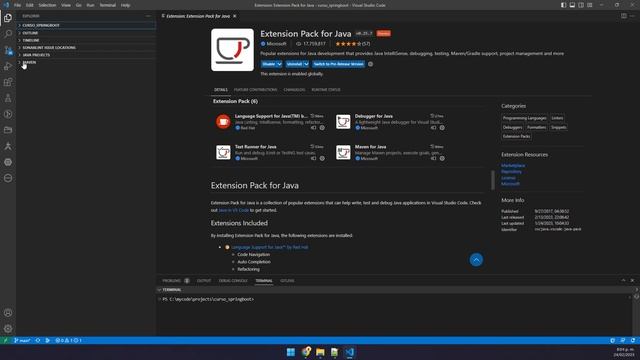
Task: Open the Explorer panel more actions ellipsis
Action: (148, 16)
